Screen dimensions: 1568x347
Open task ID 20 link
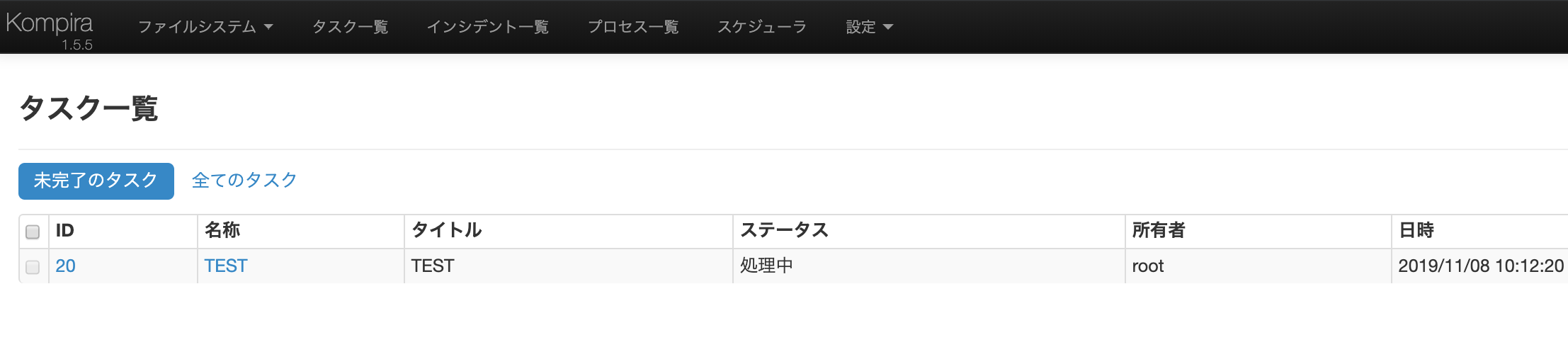click(x=65, y=266)
